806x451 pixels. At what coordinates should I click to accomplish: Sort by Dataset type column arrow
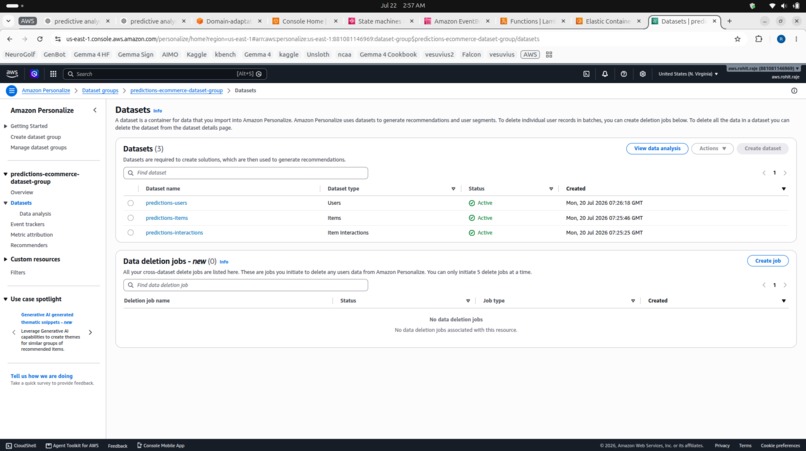[453, 189]
